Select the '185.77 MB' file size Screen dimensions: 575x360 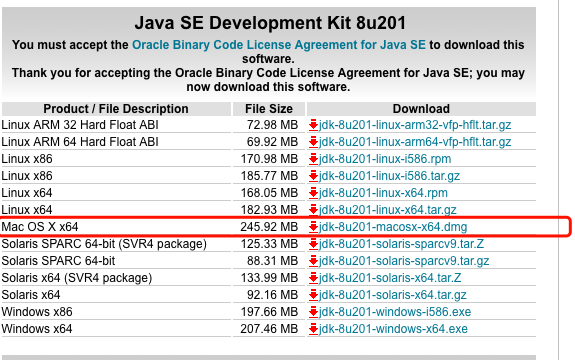point(269,176)
